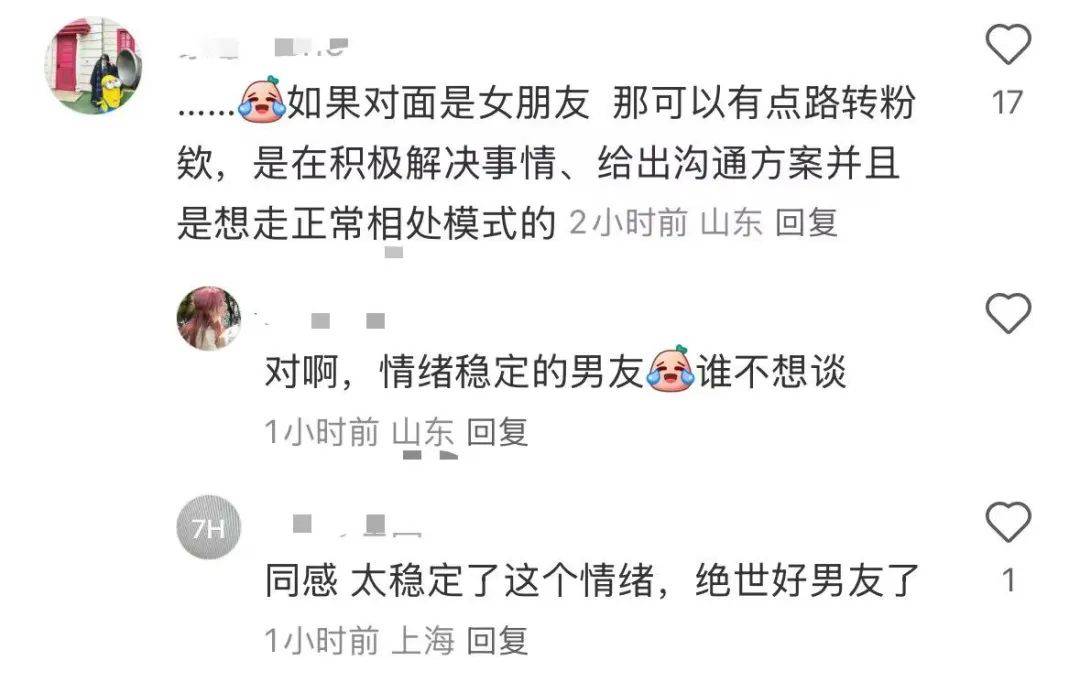1080x693 pixels.
Task: Tap the crying emoji in the top comment
Action: (262, 100)
